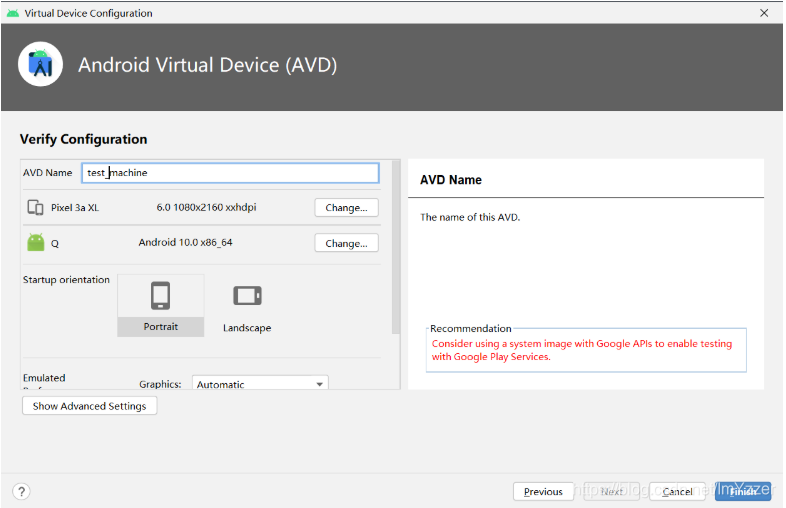786x508 pixels.
Task: Click the Finish button
Action: [x=743, y=491]
